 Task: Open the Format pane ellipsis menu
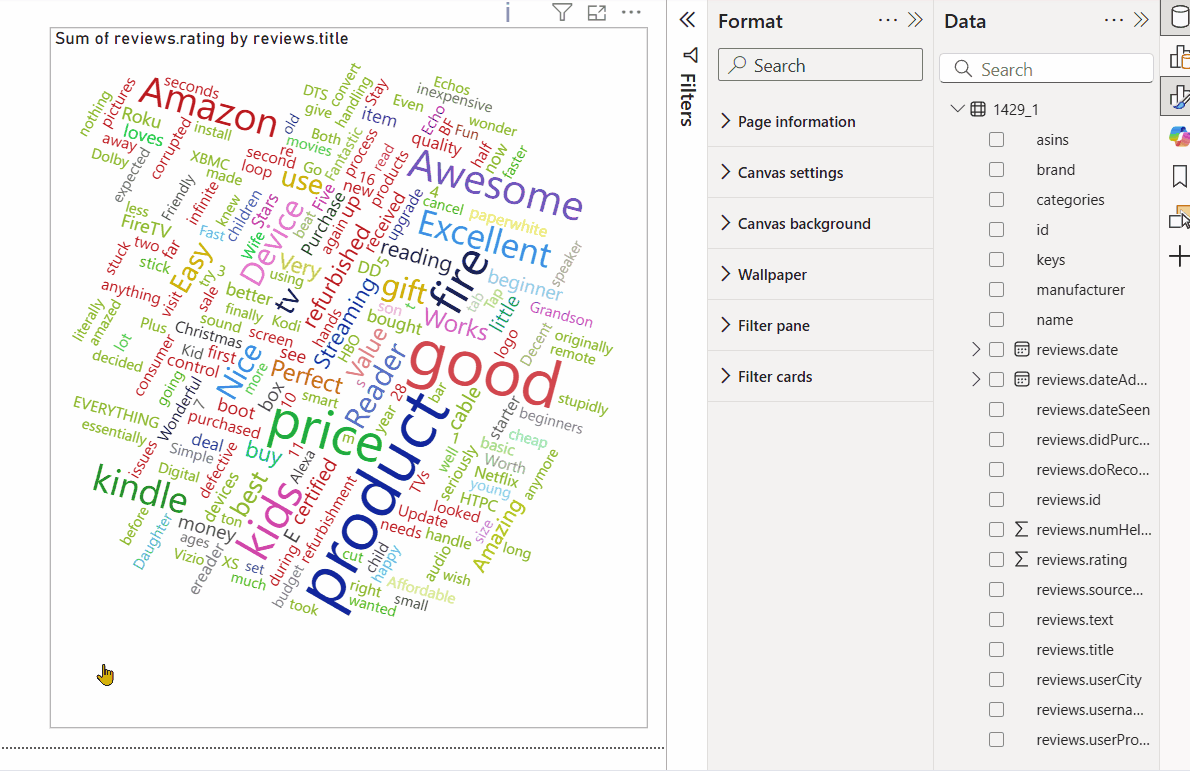[x=886, y=20]
